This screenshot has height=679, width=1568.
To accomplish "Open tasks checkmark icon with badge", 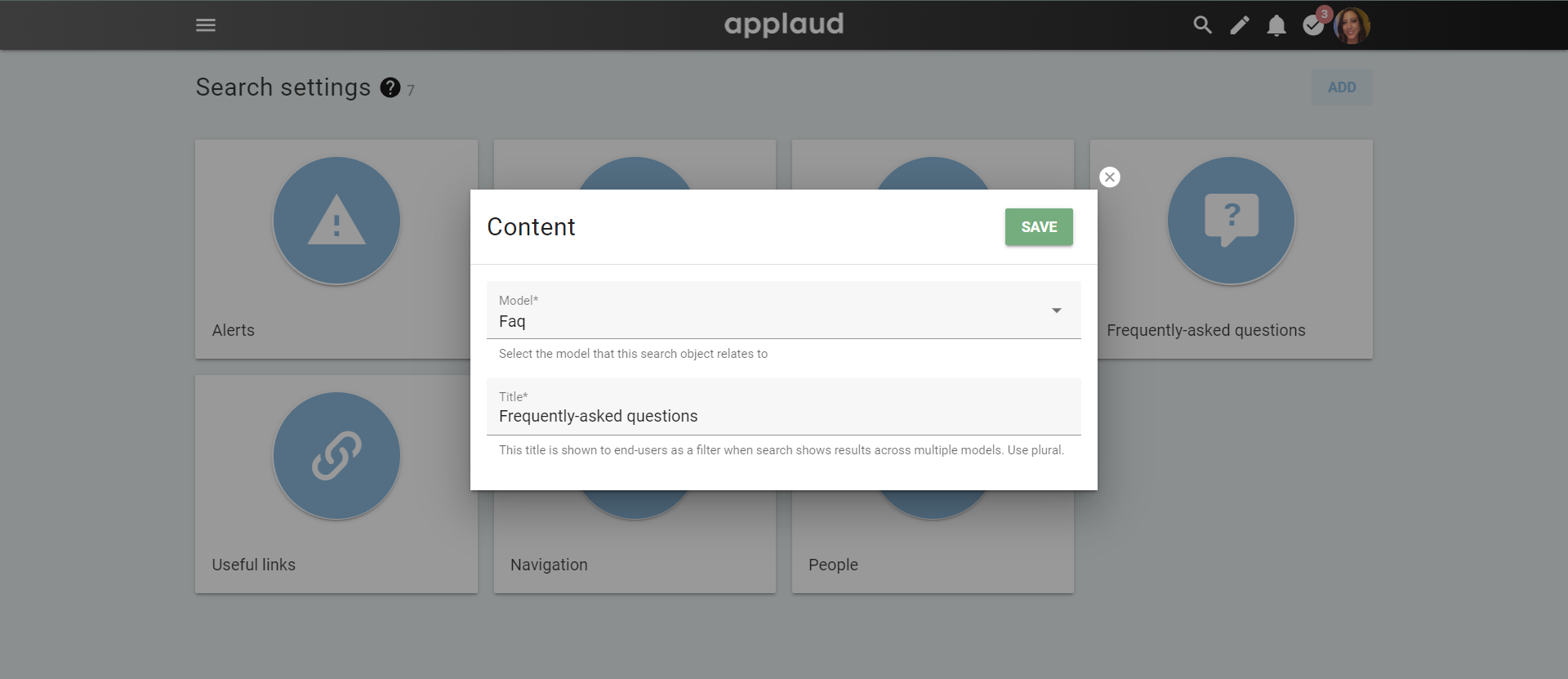I will pos(1314,25).
